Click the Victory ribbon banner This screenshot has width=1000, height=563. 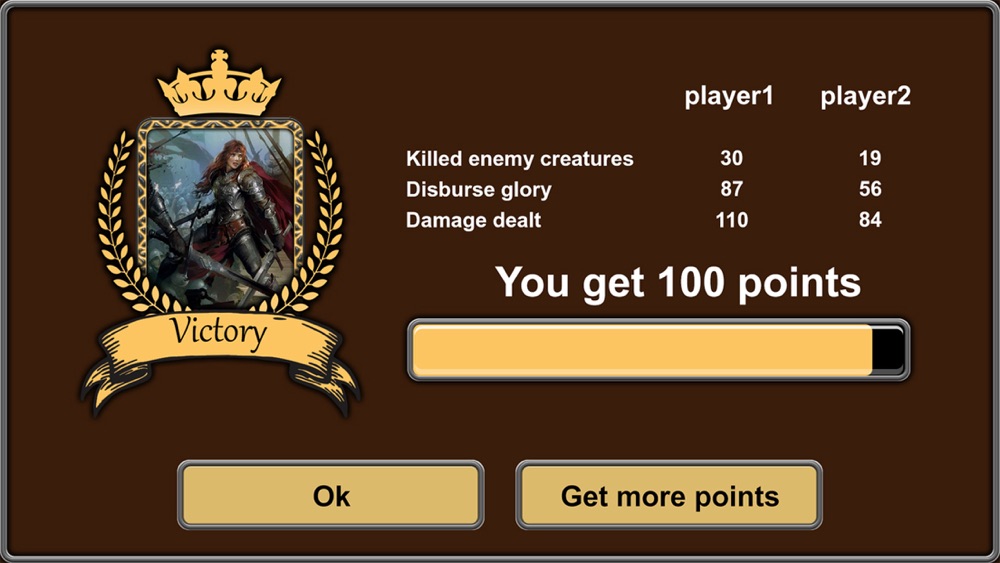click(220, 357)
